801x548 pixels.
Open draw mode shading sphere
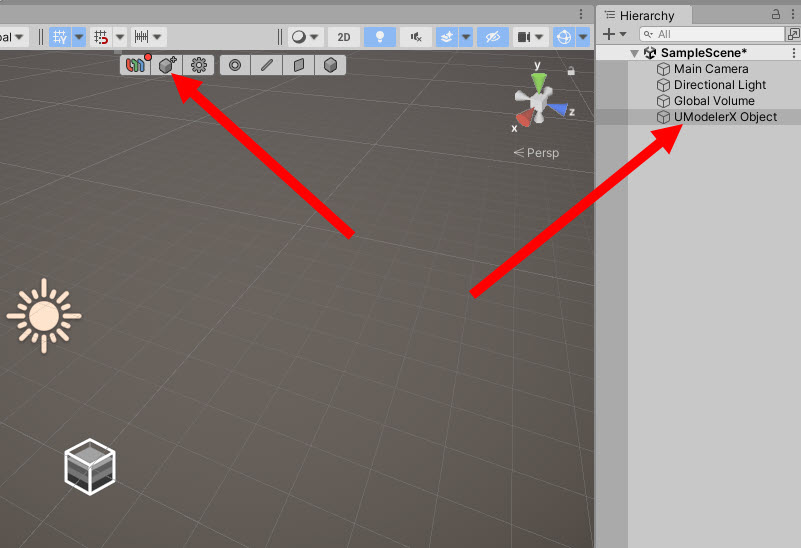299,37
